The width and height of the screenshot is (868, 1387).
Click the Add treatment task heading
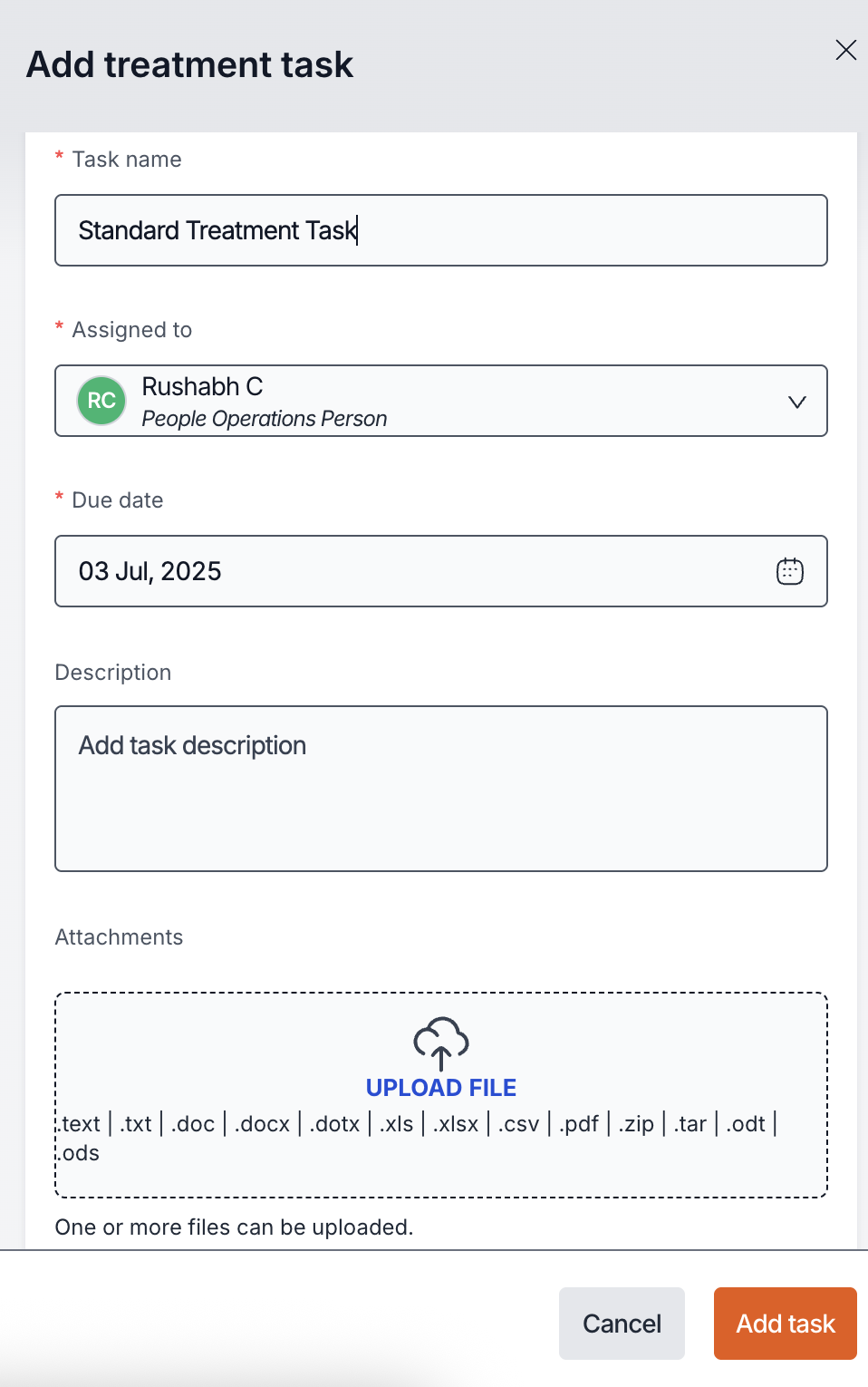(190, 65)
